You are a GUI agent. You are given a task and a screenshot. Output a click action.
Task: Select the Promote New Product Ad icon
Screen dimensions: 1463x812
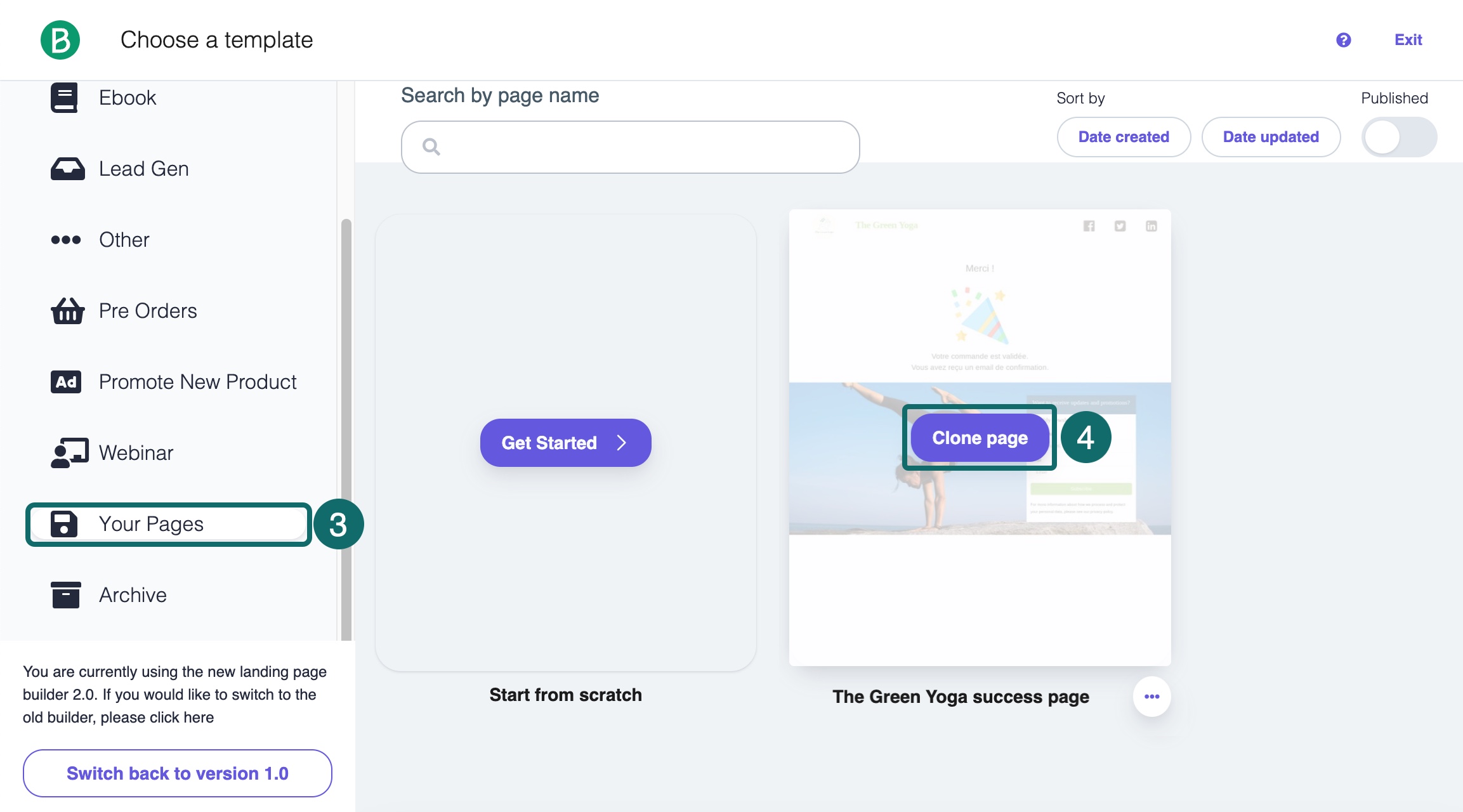pos(66,382)
